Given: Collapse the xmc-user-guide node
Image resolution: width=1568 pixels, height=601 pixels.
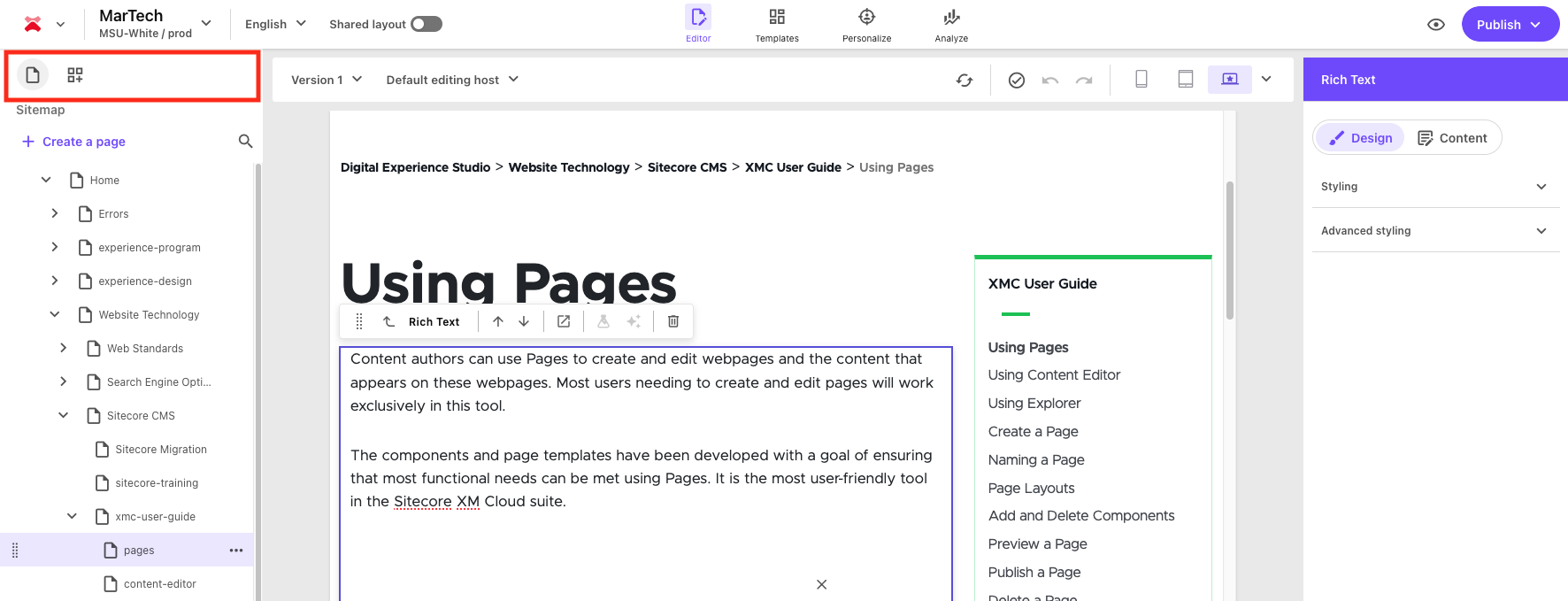Looking at the screenshot, I should point(72,516).
